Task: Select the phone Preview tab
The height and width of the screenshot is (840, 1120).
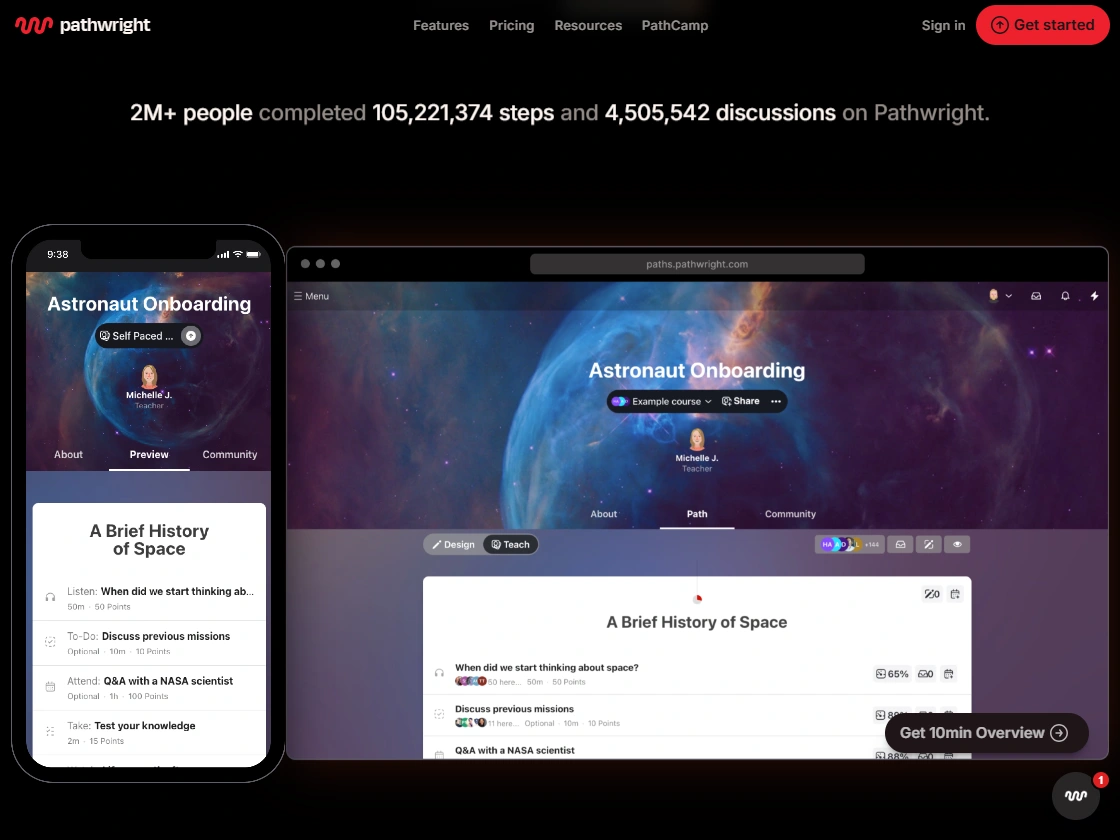Action: click(149, 454)
